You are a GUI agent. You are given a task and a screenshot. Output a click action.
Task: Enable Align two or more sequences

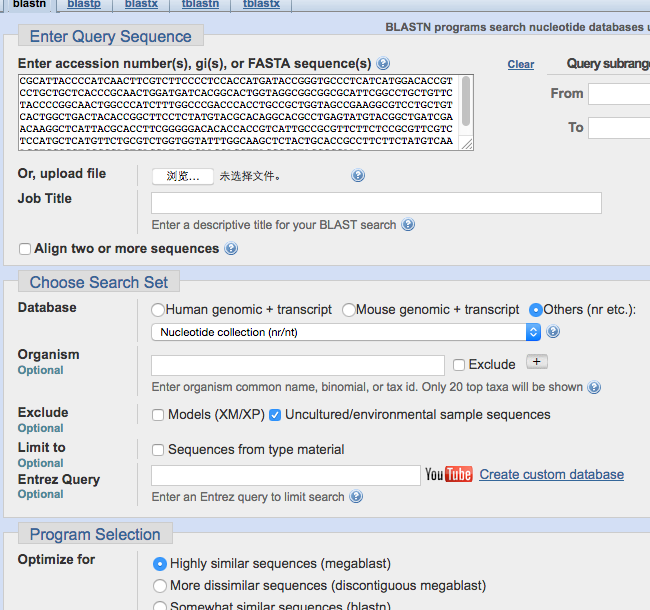25,249
